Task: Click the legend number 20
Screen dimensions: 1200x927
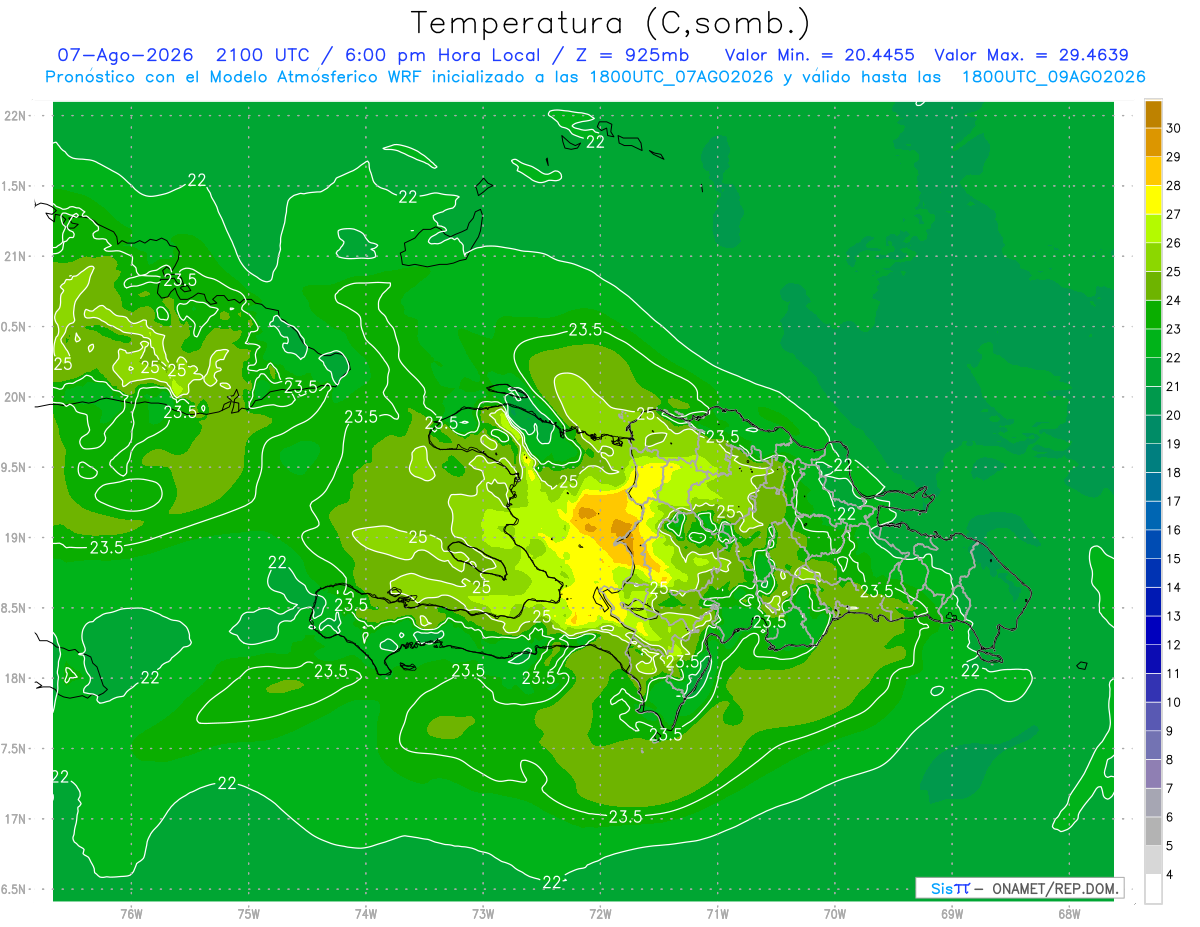Action: tap(1174, 415)
